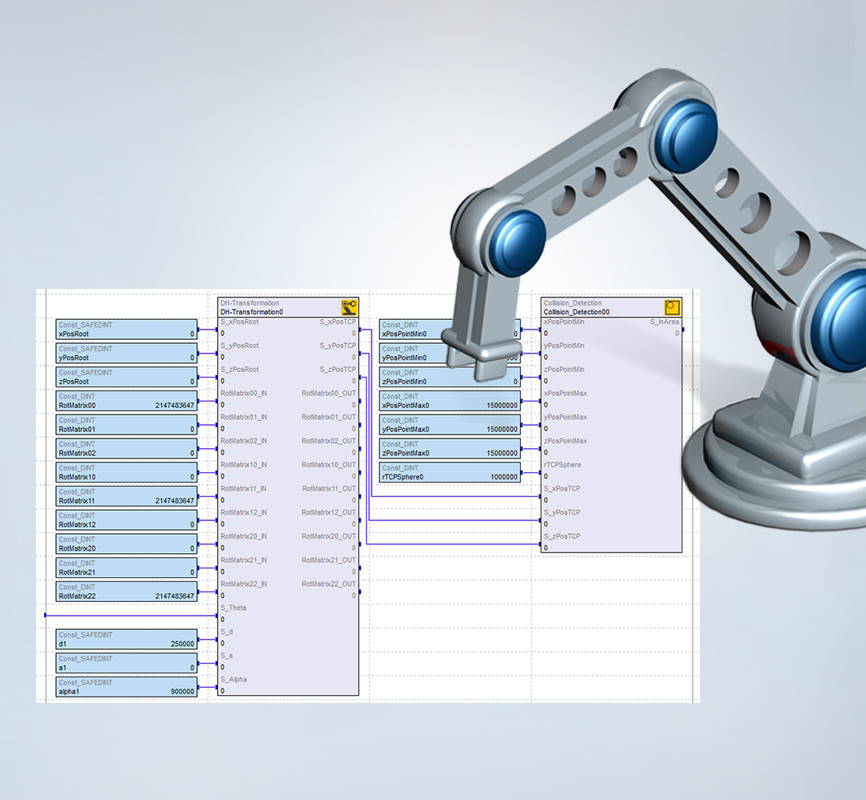
Task: Click the DH-Transformation0 block title
Action: point(252,312)
